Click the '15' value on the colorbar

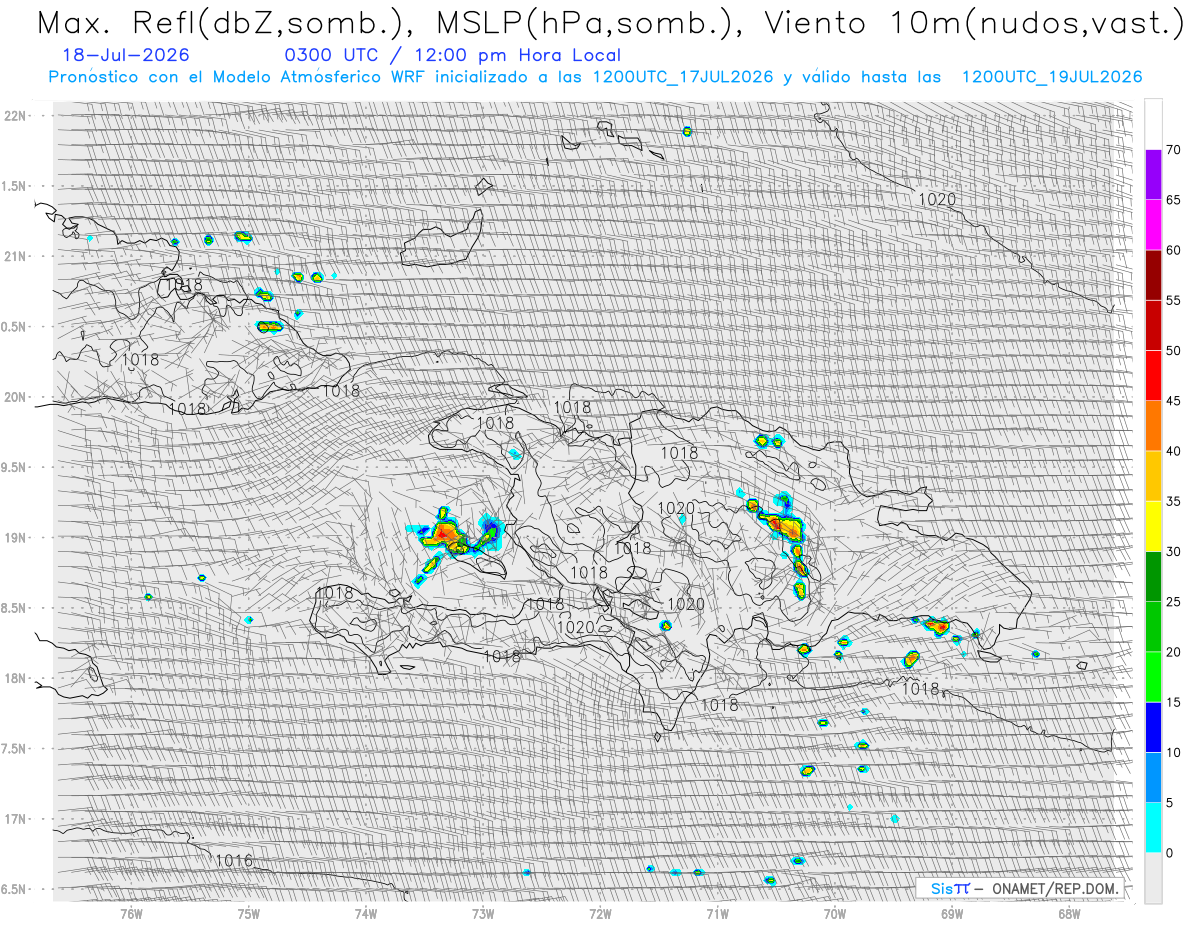point(1173,702)
